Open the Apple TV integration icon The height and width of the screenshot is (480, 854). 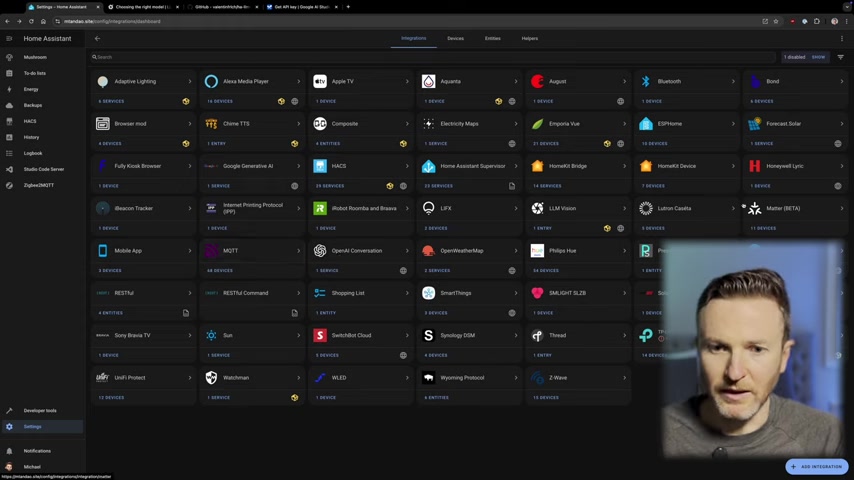click(x=320, y=81)
